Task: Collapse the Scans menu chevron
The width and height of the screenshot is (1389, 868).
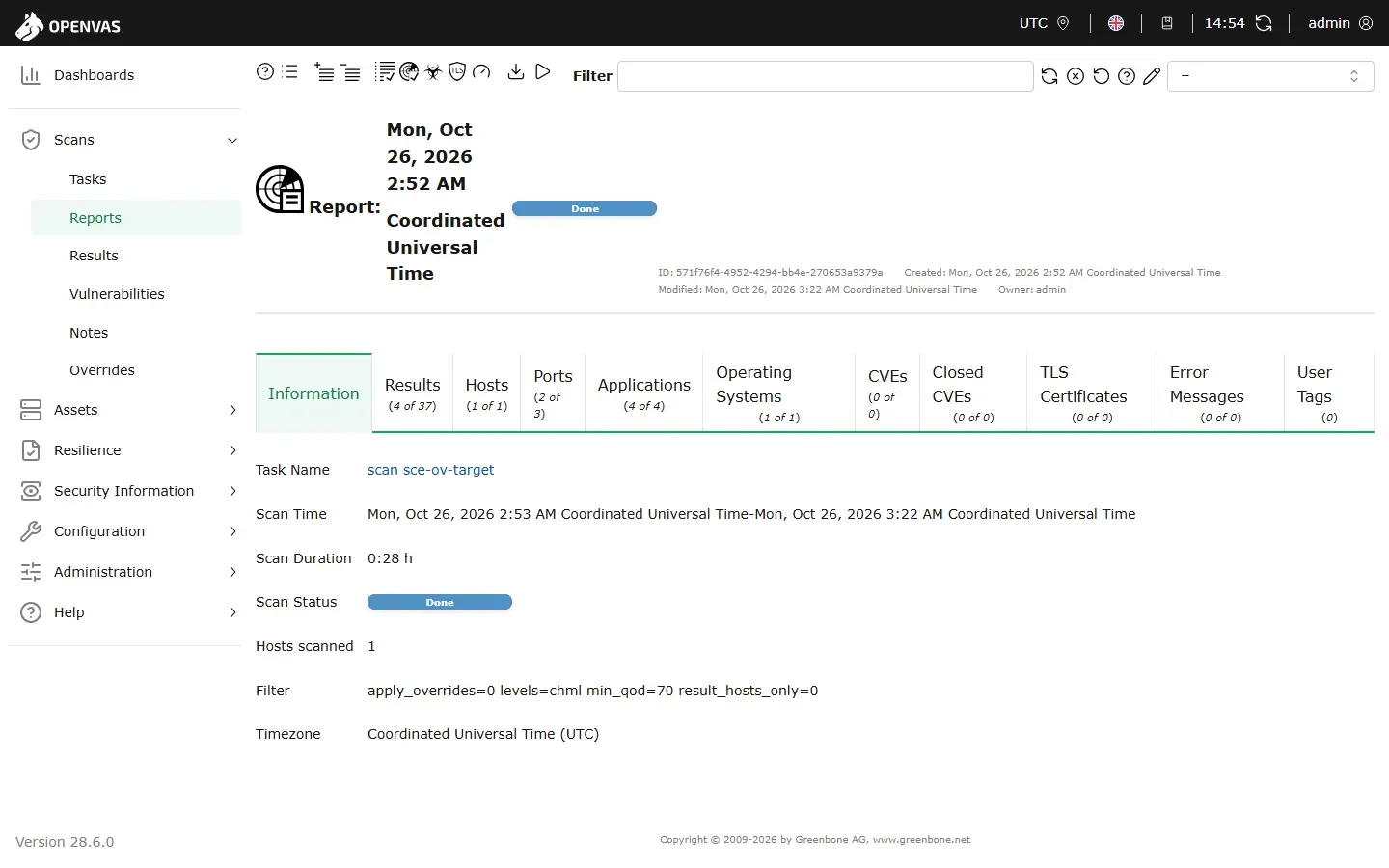Action: coord(232,141)
